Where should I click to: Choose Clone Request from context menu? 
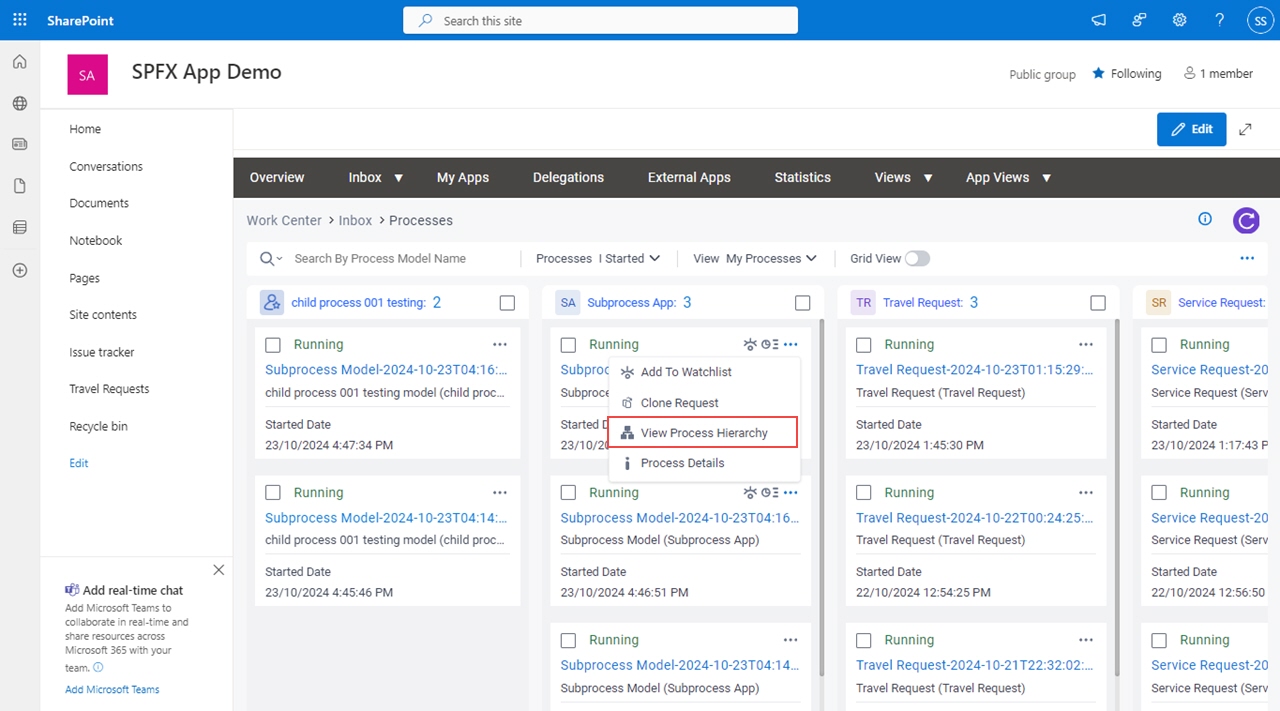pyautogui.click(x=704, y=403)
